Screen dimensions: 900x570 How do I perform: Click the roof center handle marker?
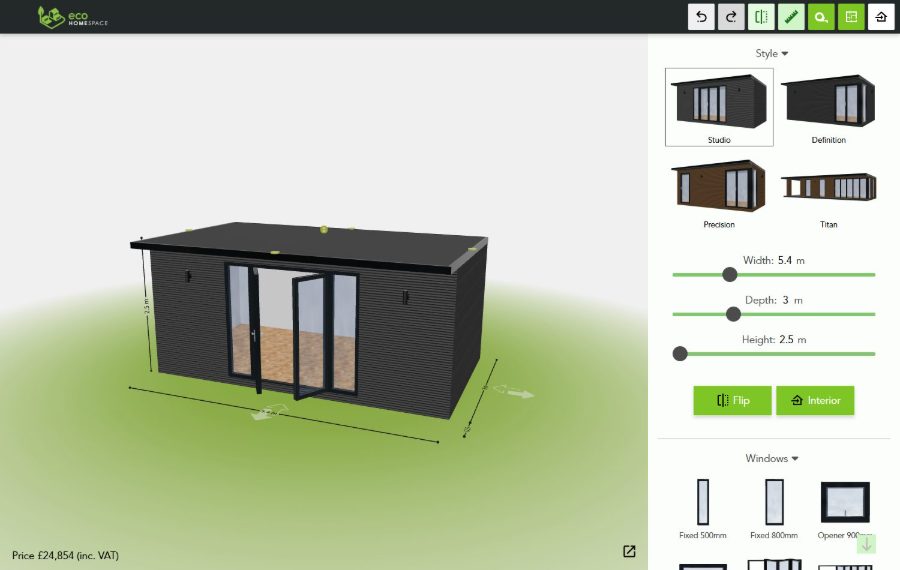pos(324,230)
